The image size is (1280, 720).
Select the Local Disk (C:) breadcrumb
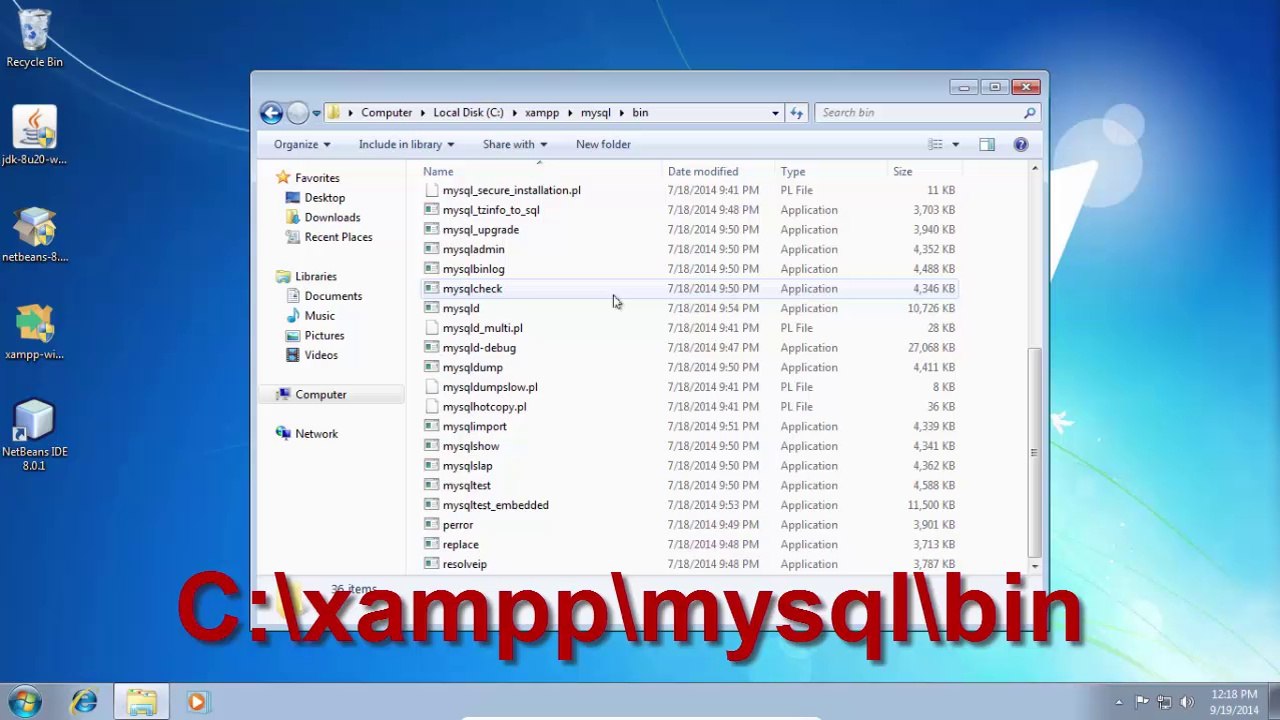click(468, 113)
